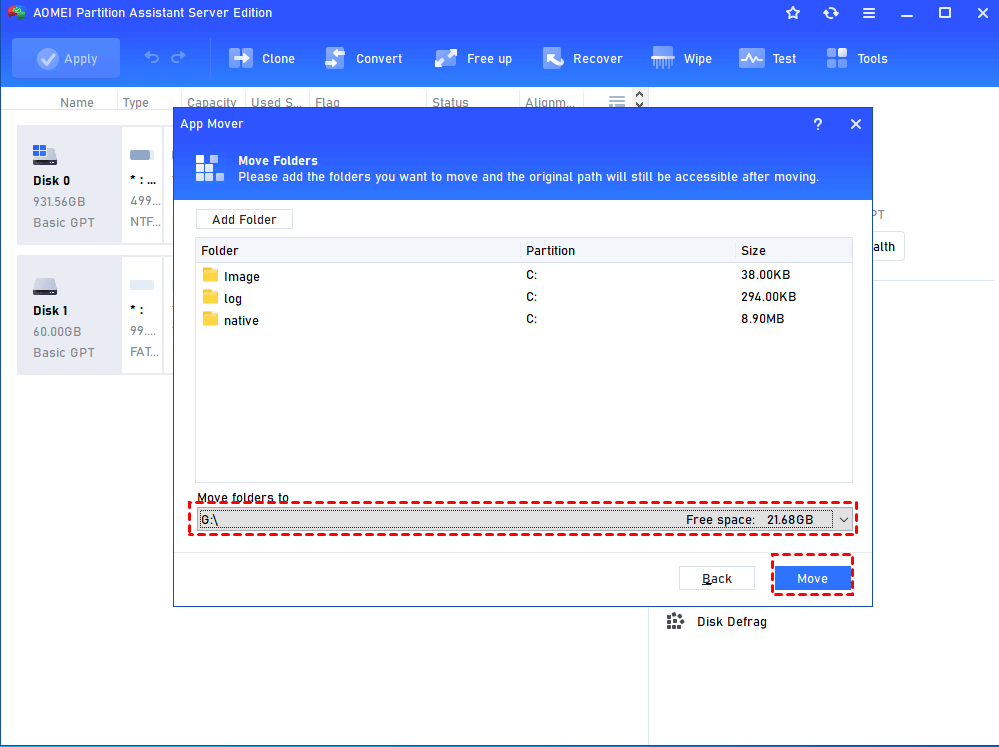Open the Wipe tool
Image resolution: width=999 pixels, height=747 pixels.
tap(681, 59)
